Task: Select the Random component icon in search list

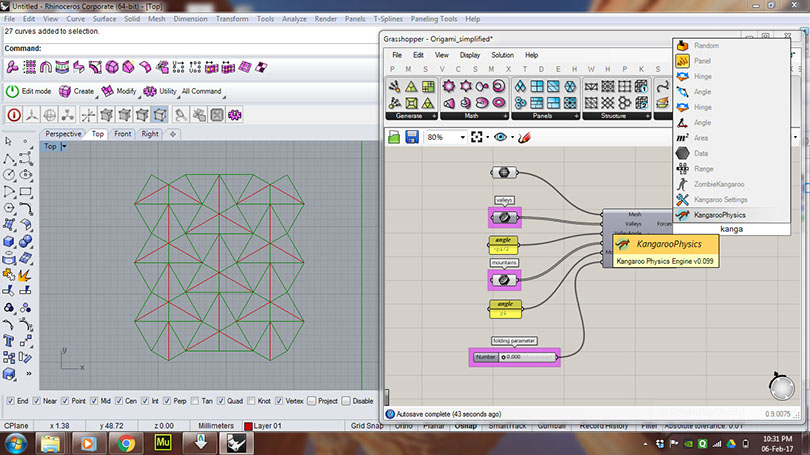Action: (682, 45)
